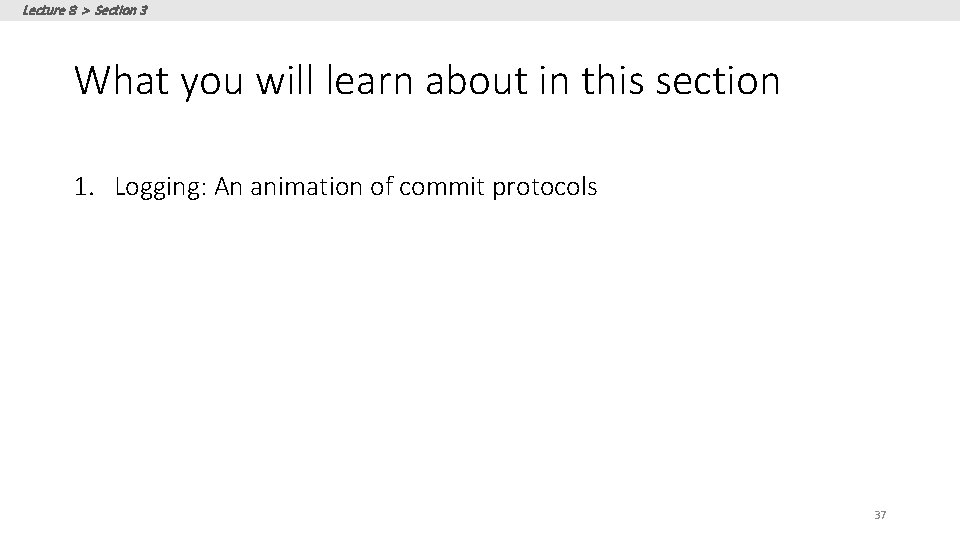
Task: Click the word 'An' in list item
Action: pos(228,187)
